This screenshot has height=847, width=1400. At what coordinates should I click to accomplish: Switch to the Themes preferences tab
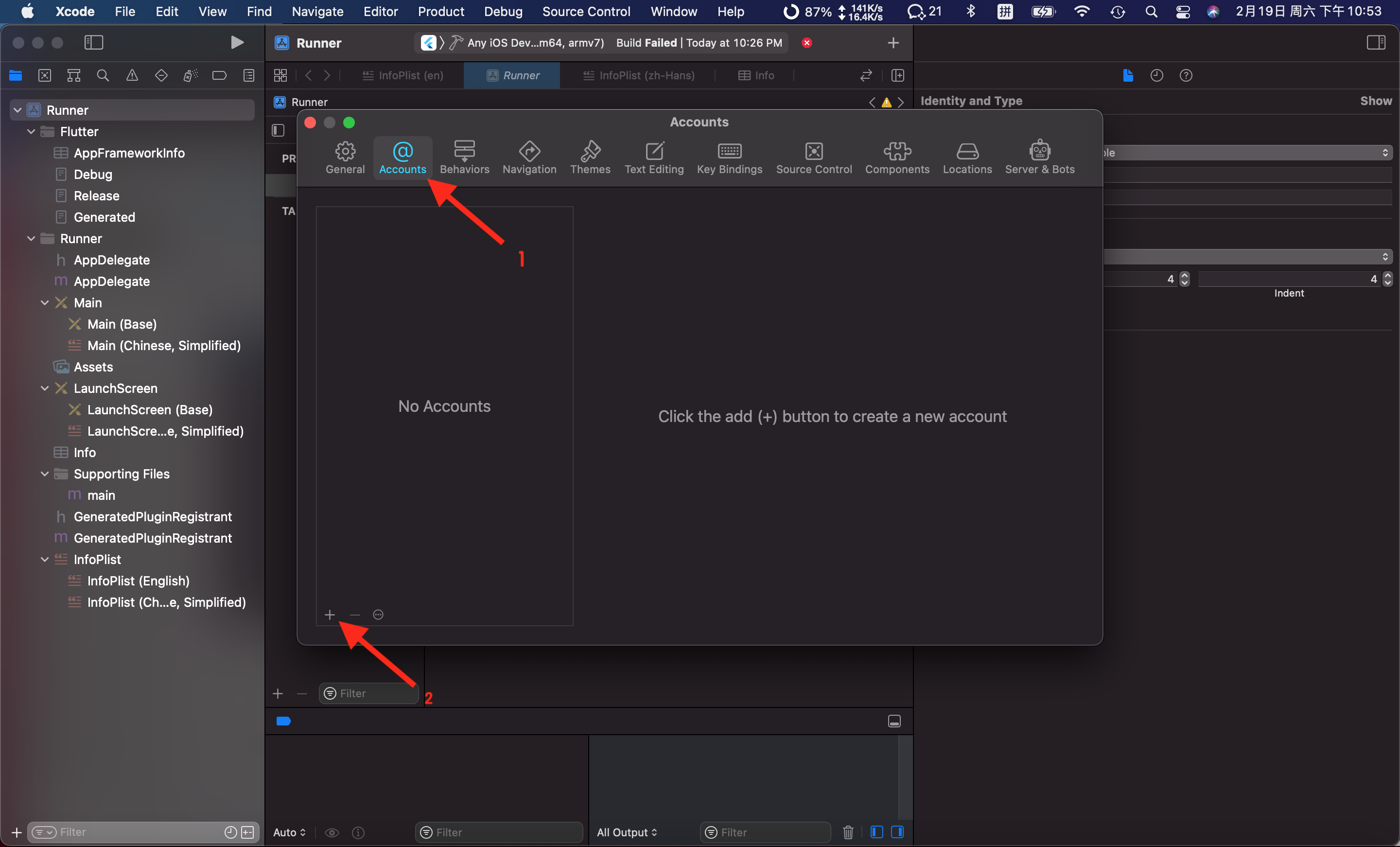tap(590, 158)
